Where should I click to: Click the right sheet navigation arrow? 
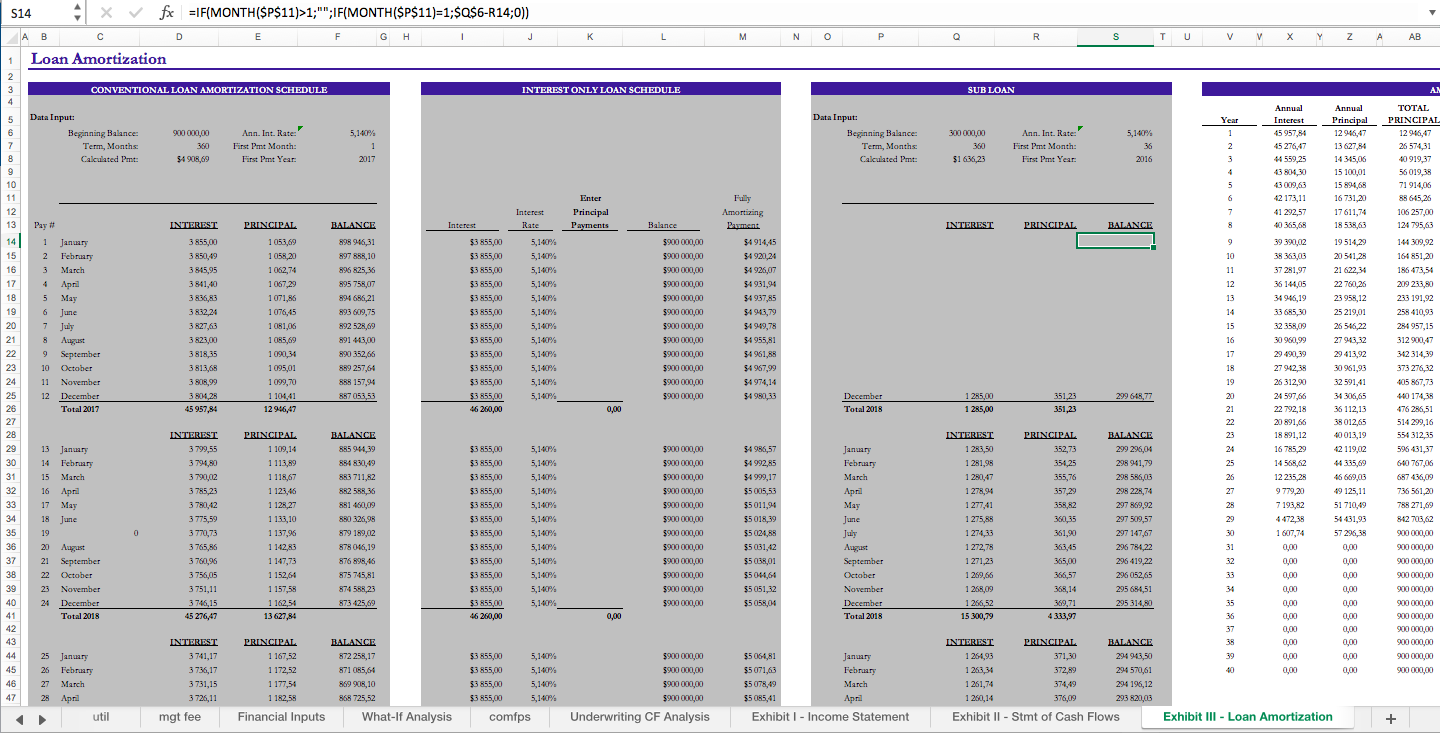point(41,717)
